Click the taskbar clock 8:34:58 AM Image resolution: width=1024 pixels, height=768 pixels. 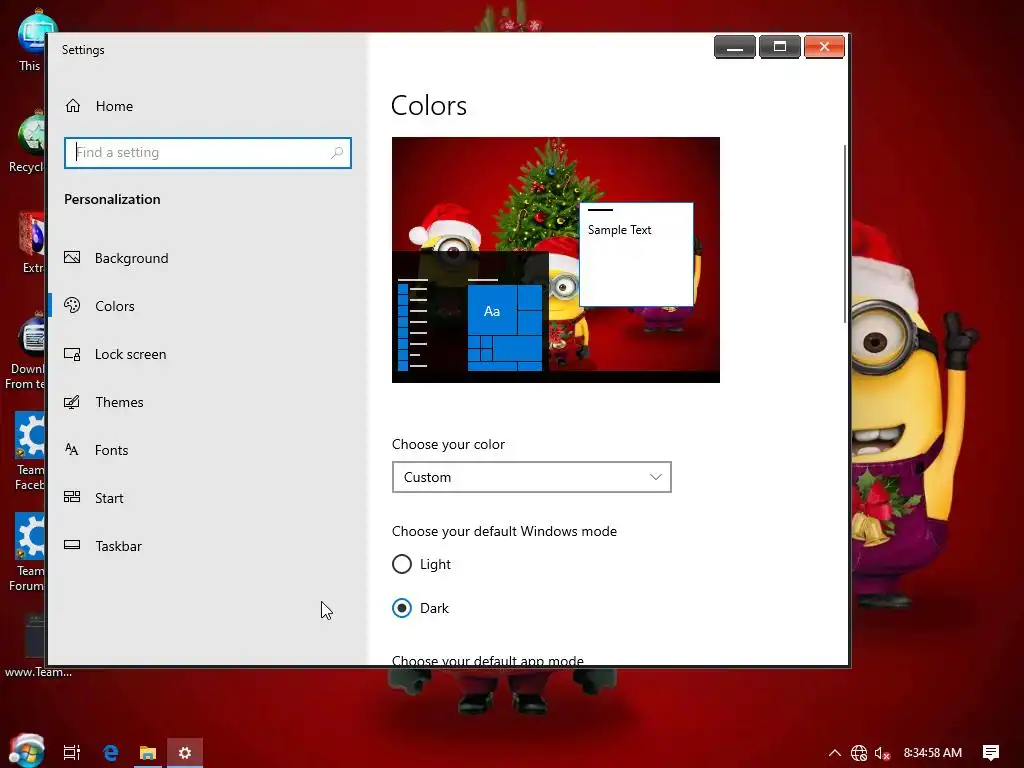click(933, 753)
